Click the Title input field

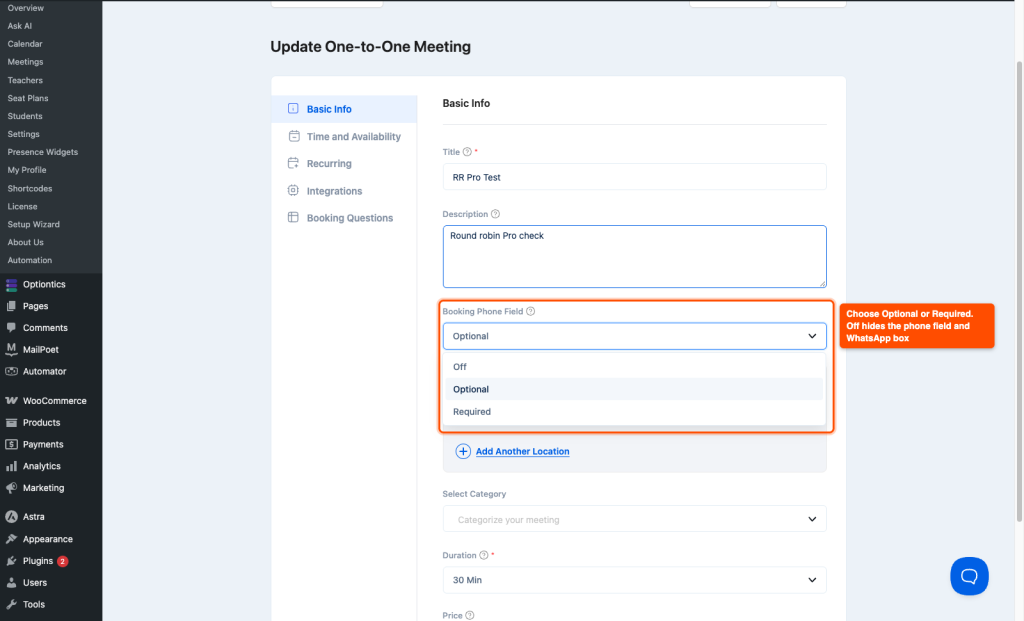(x=634, y=177)
